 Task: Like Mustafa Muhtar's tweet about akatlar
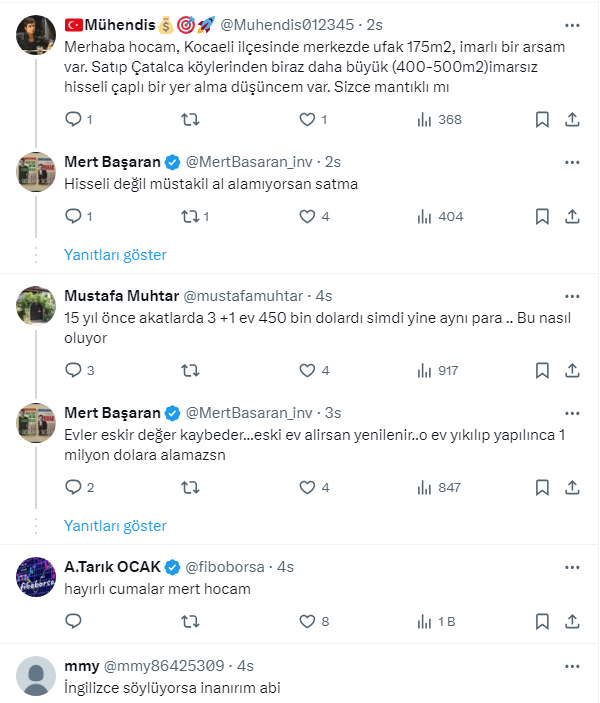click(309, 370)
